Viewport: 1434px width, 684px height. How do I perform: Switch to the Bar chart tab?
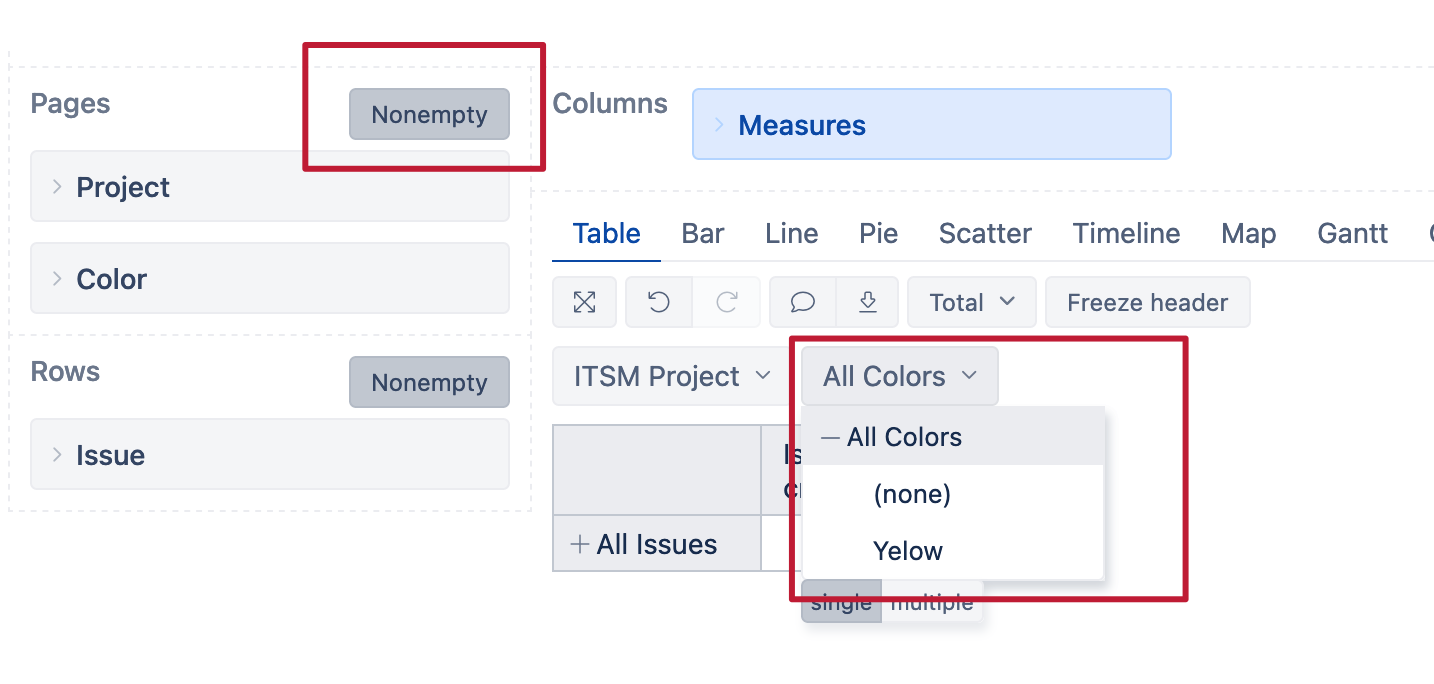point(703,233)
